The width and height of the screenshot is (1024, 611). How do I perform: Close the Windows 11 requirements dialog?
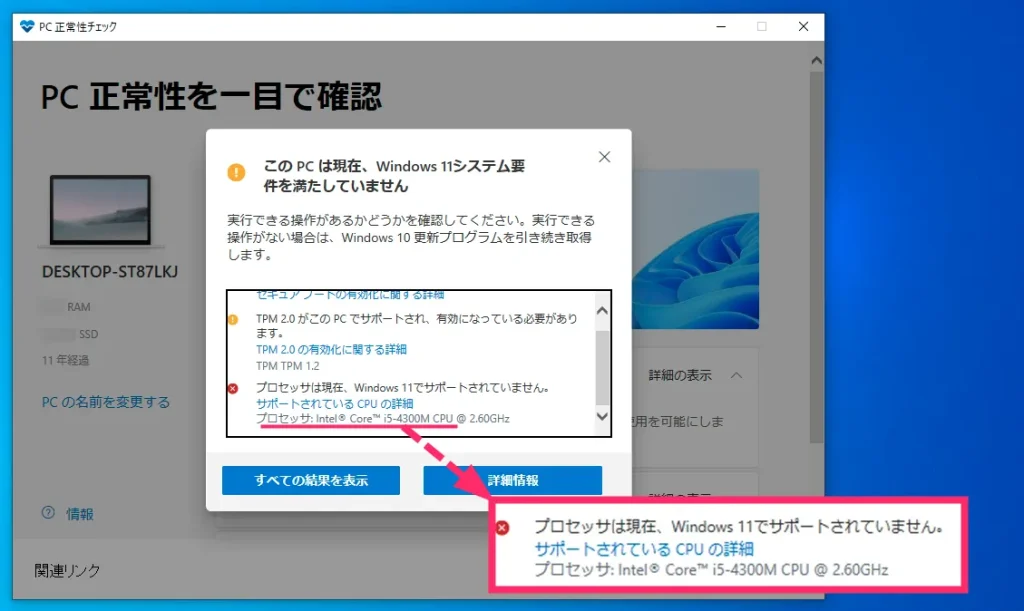(x=604, y=157)
